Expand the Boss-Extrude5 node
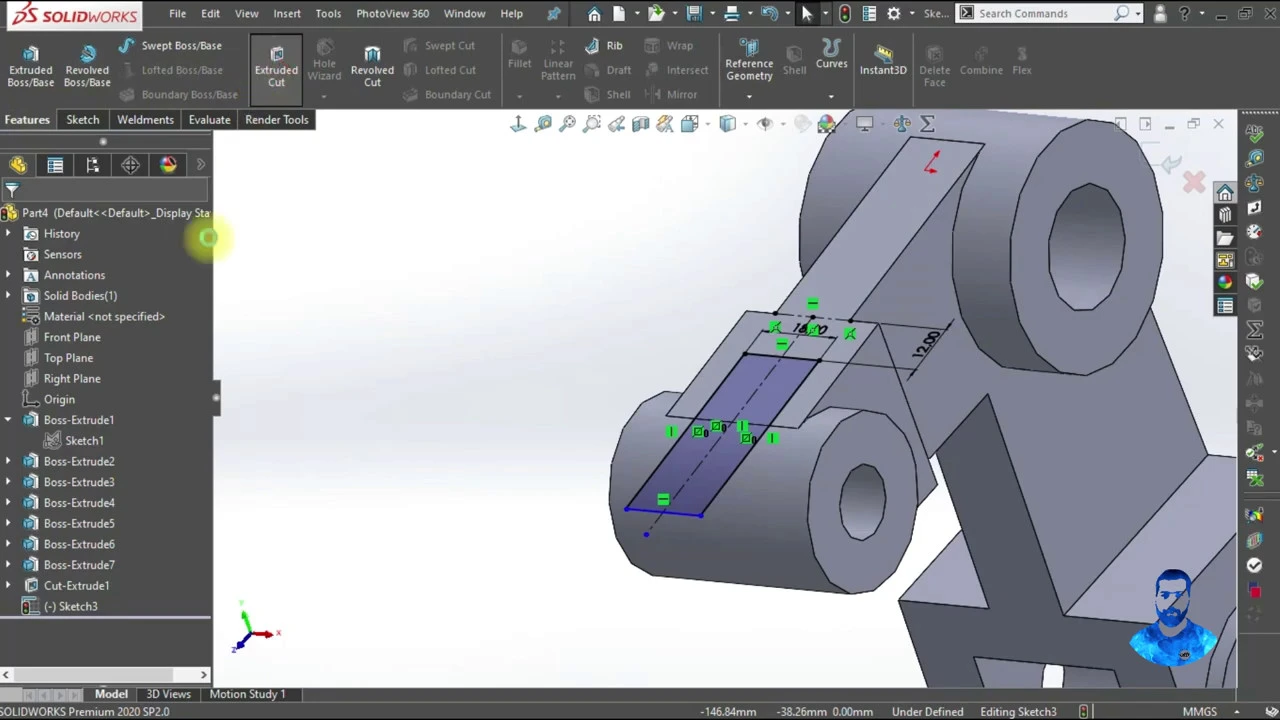This screenshot has width=1280, height=720. click(x=8, y=524)
